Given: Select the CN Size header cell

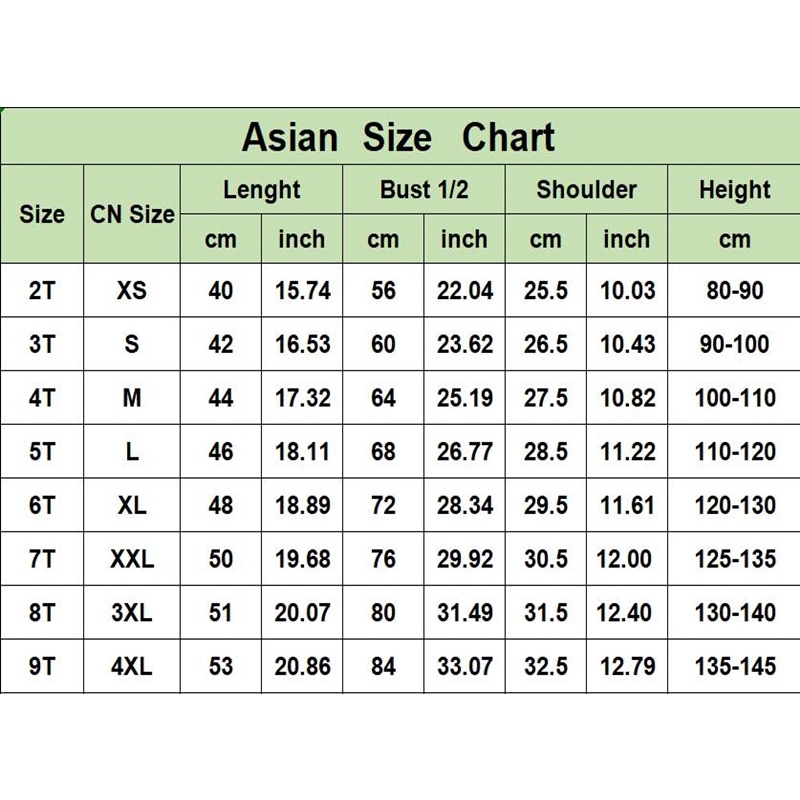Looking at the screenshot, I should pyautogui.click(x=132, y=214).
